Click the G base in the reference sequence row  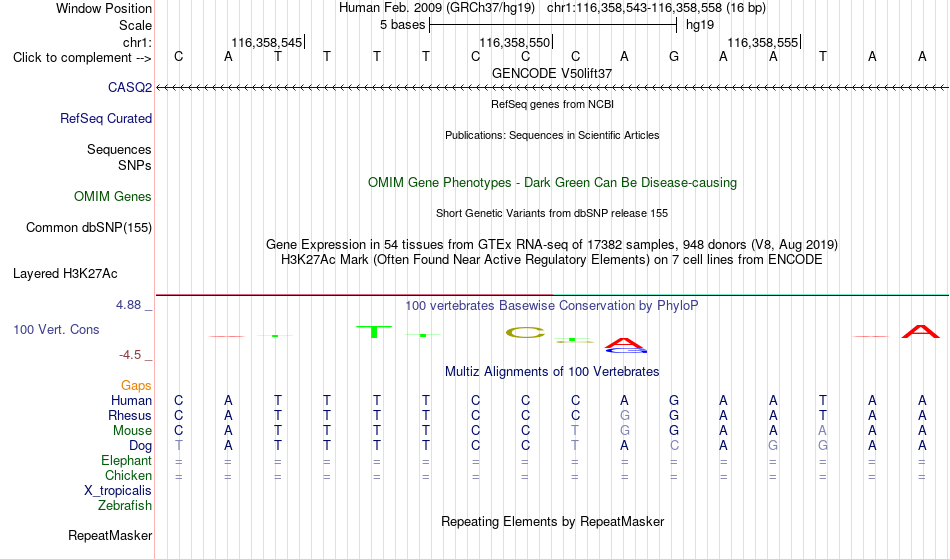674,57
